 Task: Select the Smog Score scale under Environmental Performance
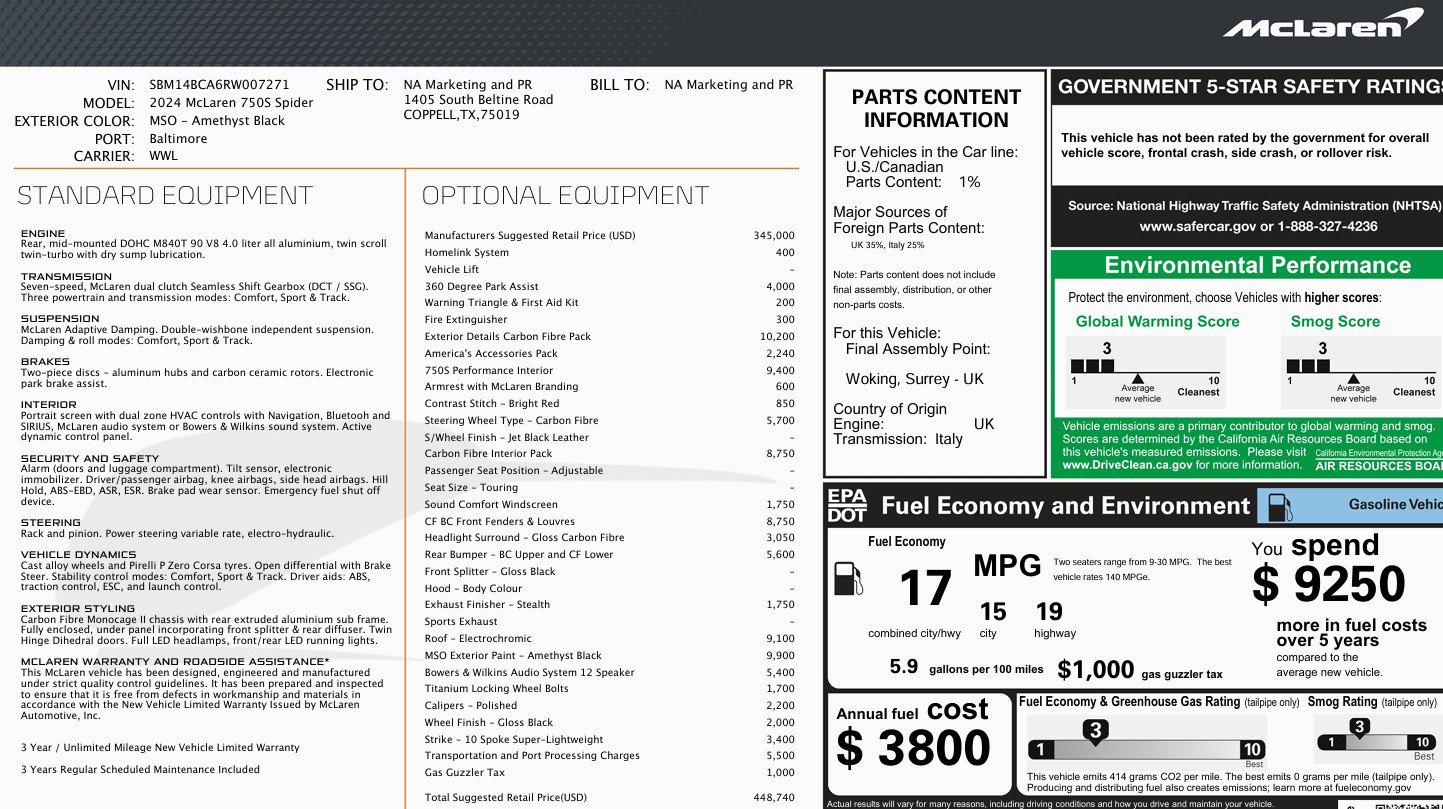coord(1361,372)
